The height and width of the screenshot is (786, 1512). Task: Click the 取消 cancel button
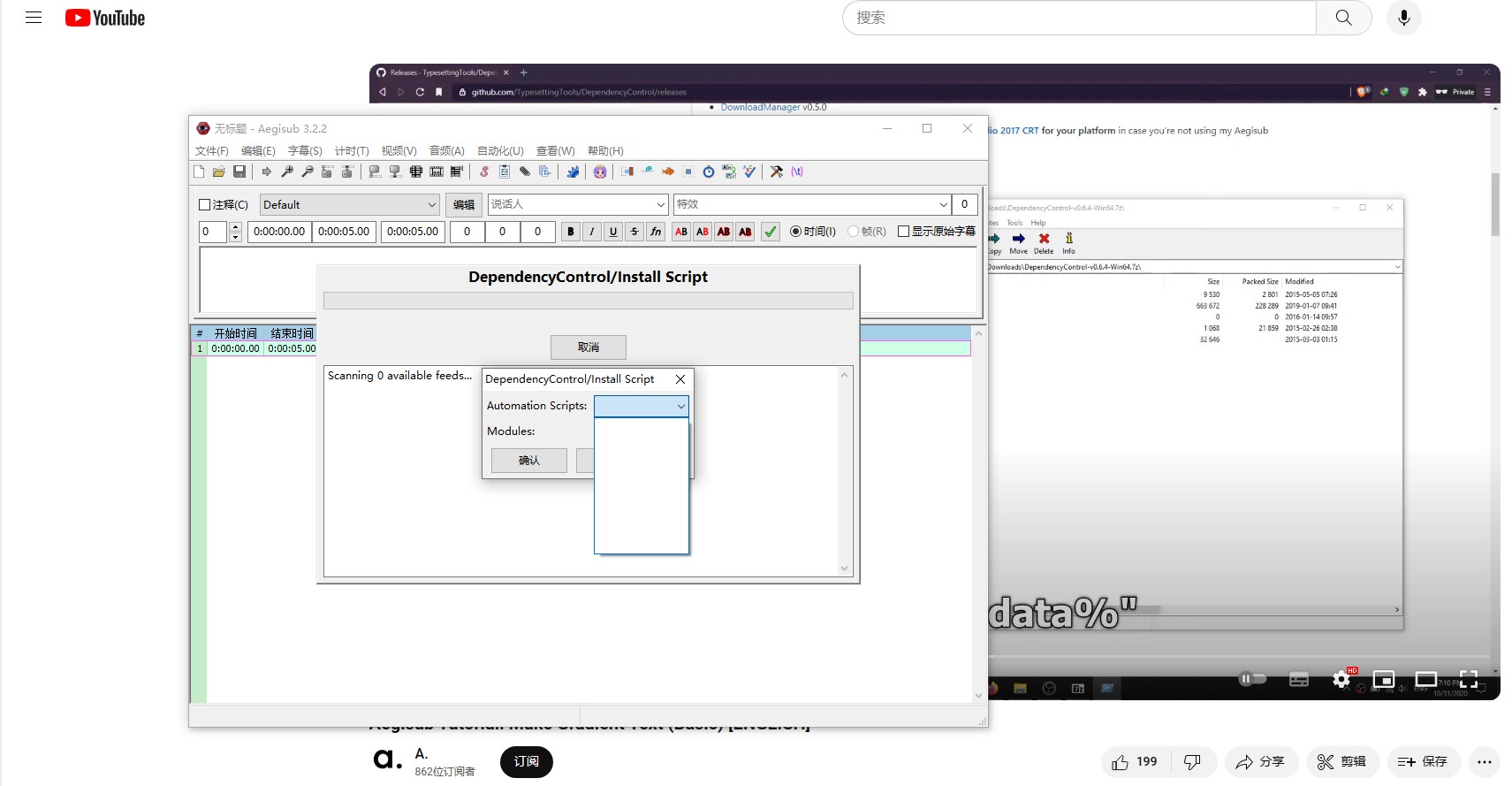tap(589, 347)
